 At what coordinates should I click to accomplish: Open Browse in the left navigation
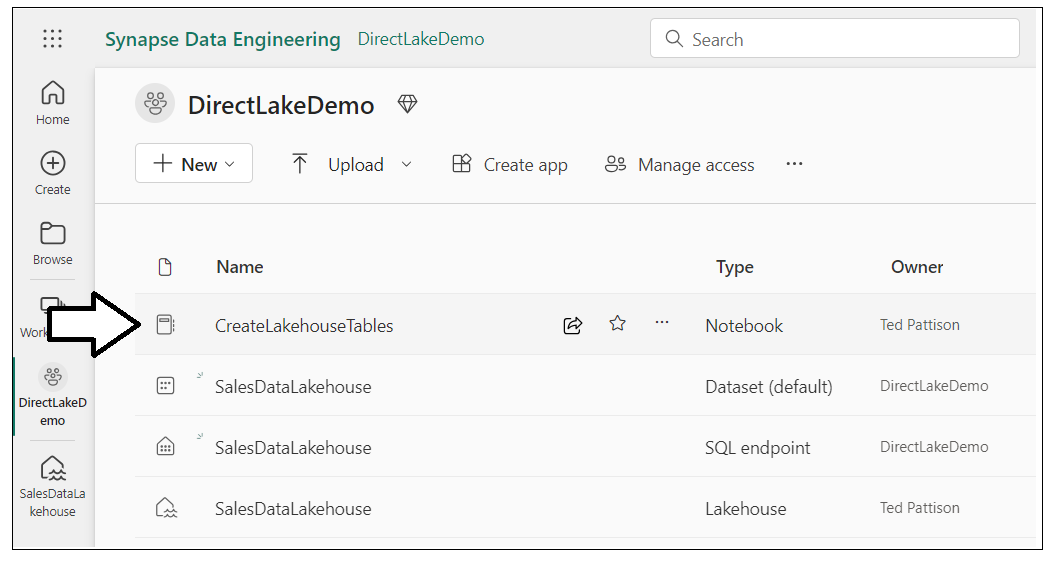[52, 243]
